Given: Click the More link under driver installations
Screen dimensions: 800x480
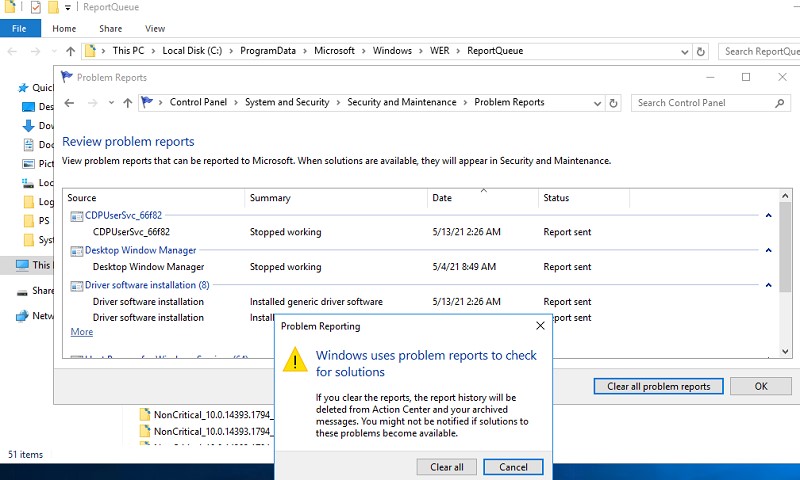Looking at the screenshot, I should click(82, 332).
